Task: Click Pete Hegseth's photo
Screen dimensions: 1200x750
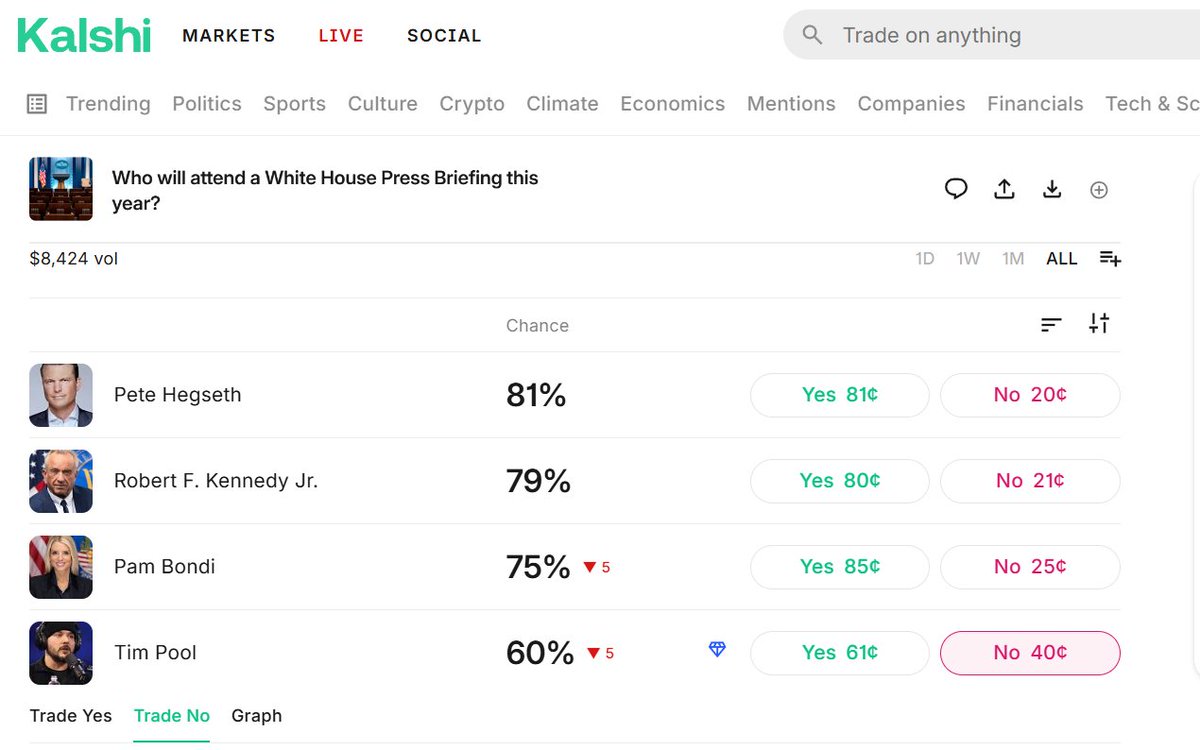Action: point(61,395)
